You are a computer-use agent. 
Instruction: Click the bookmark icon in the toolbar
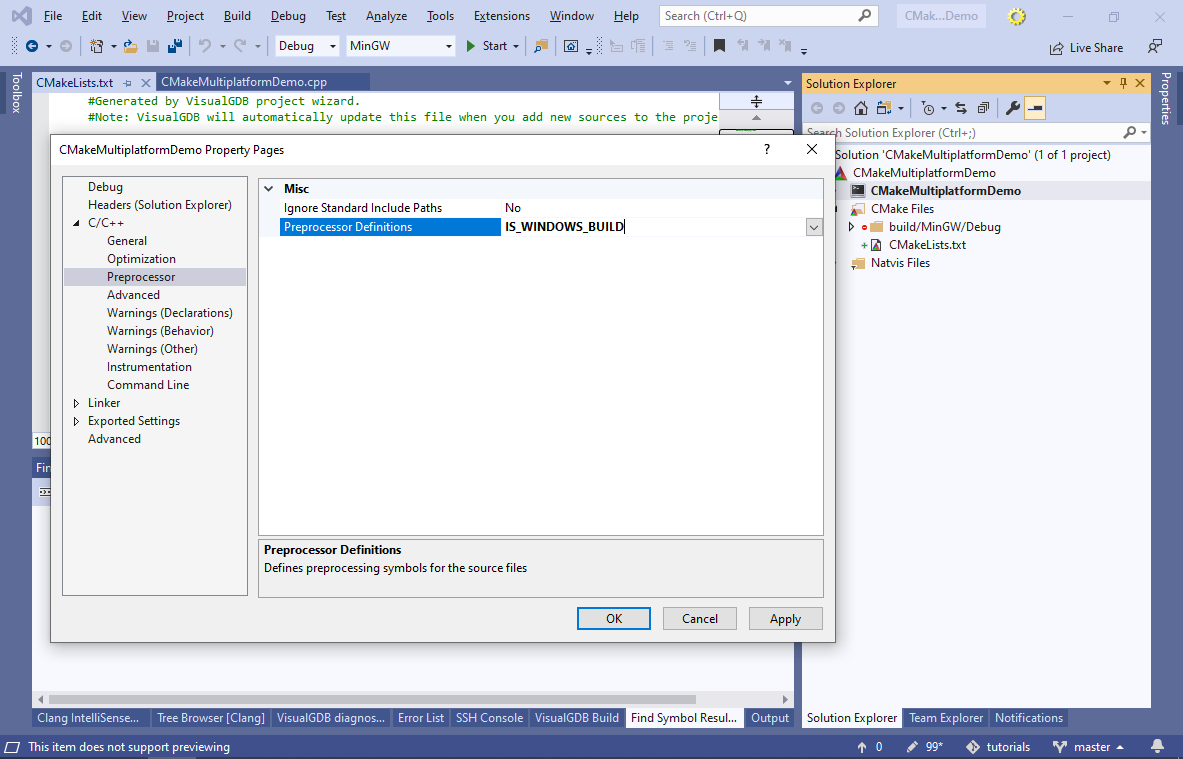pyautogui.click(x=719, y=46)
